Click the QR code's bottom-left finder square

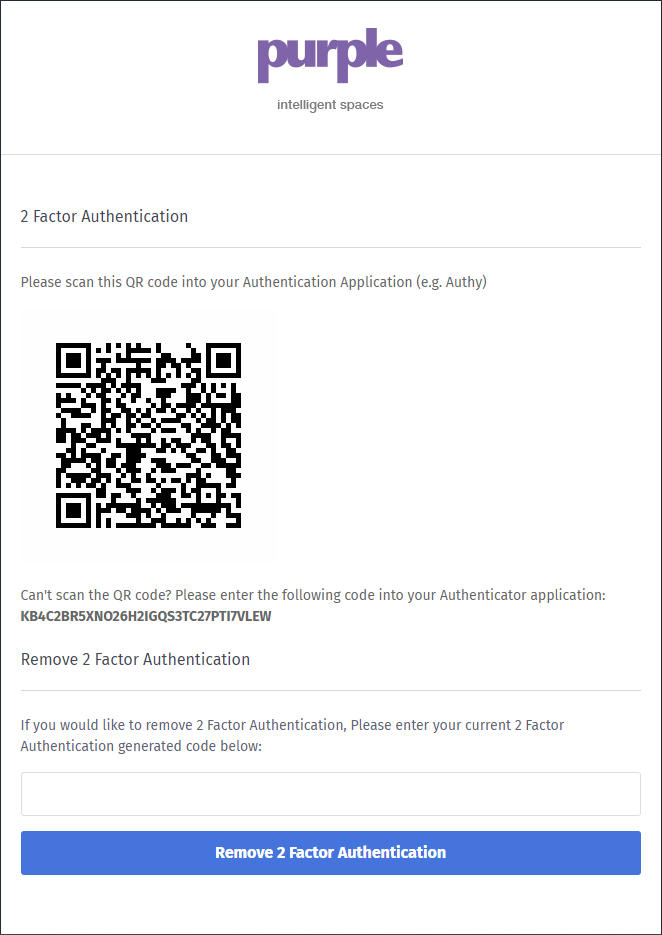[74, 510]
